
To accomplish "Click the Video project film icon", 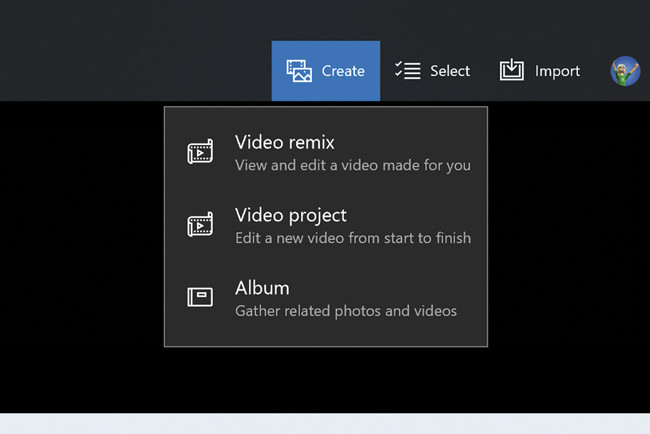I will pyautogui.click(x=201, y=225).
